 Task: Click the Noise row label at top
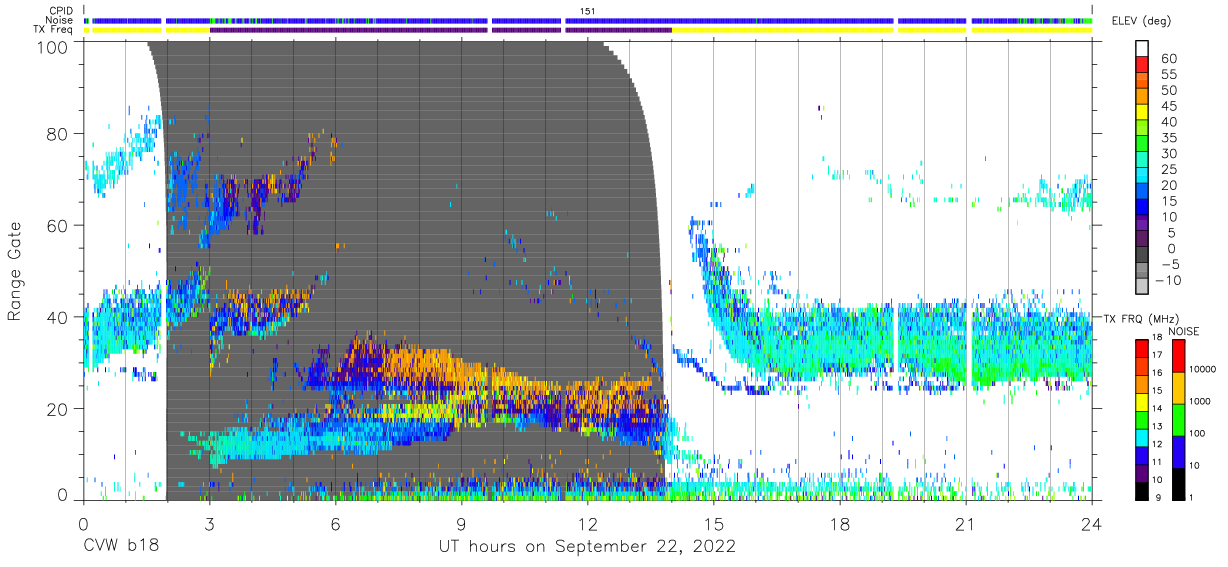[x=61, y=20]
